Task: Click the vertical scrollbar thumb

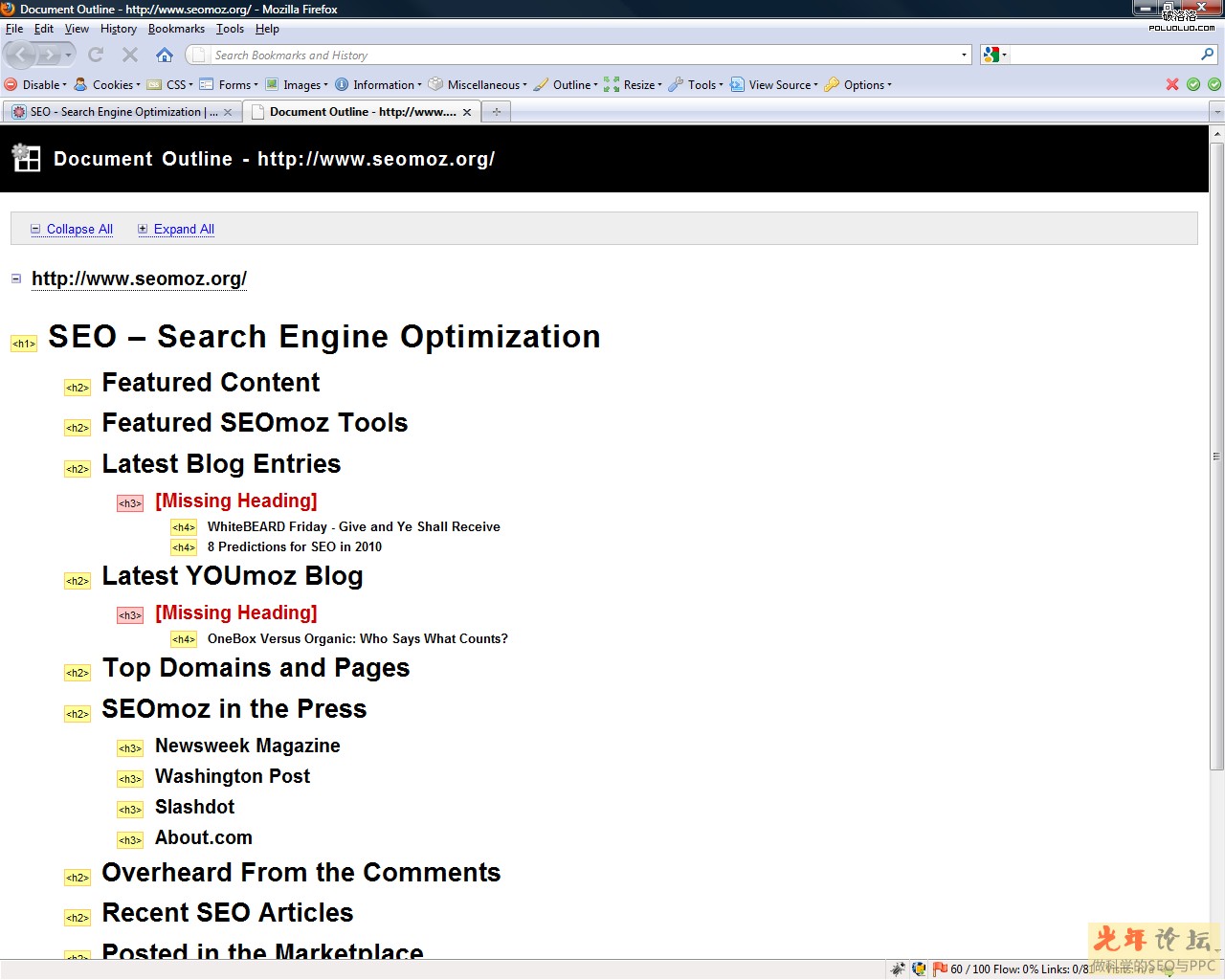Action: coord(1217,455)
